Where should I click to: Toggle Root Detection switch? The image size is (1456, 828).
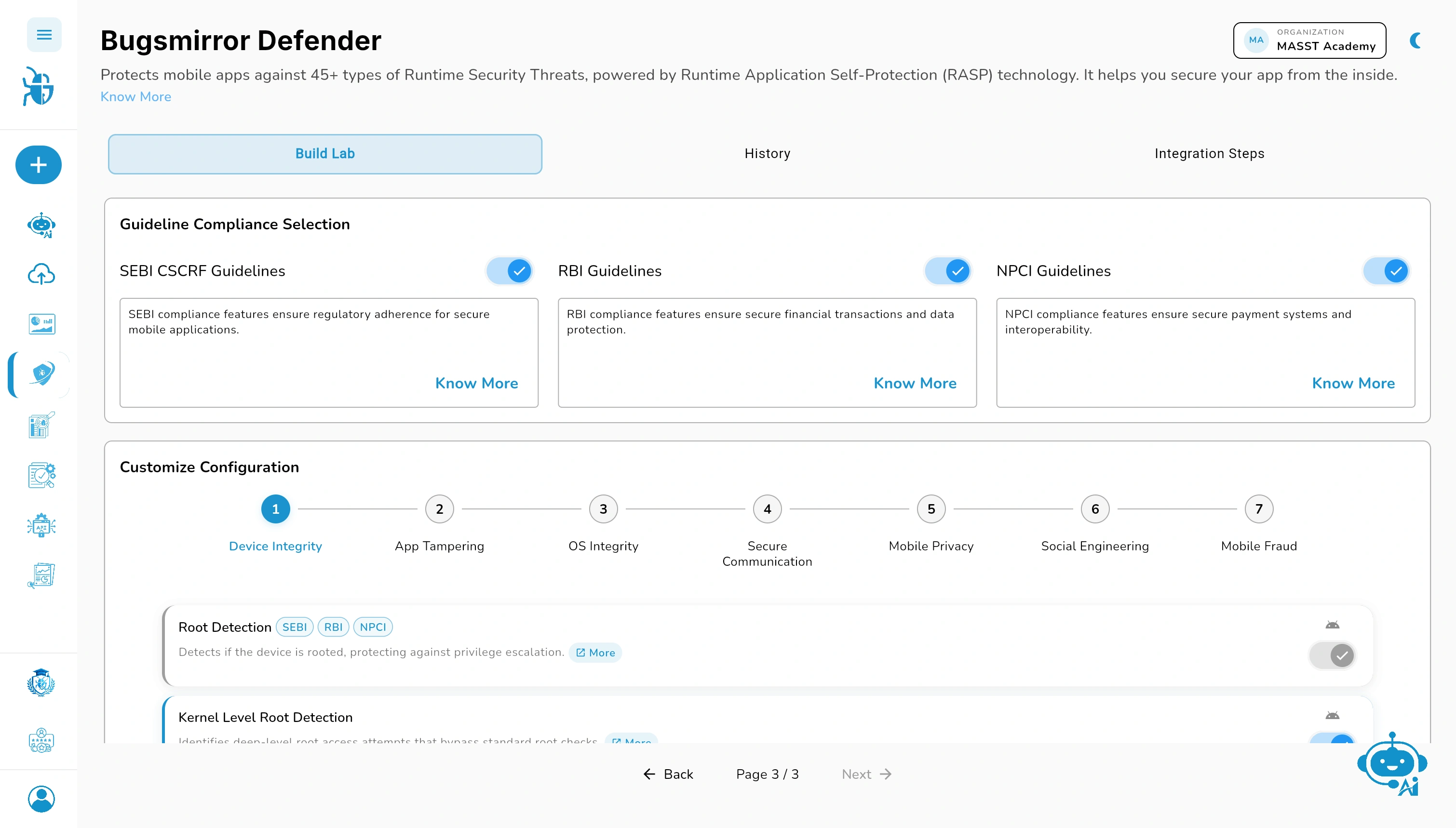pos(1333,655)
